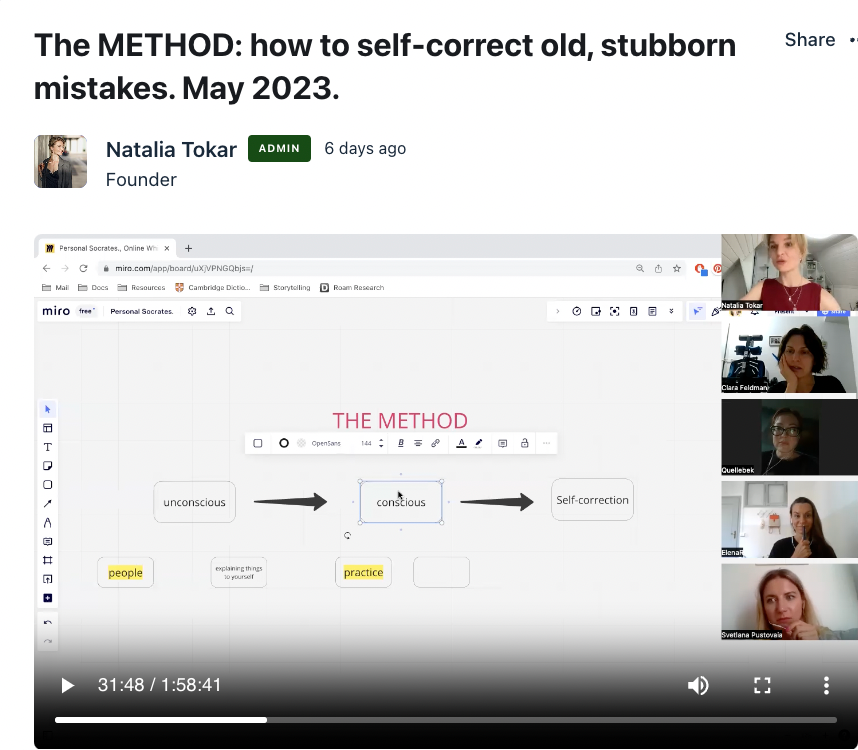Image resolution: width=858 pixels, height=750 pixels.
Task: Click the Share link
Action: coord(810,40)
